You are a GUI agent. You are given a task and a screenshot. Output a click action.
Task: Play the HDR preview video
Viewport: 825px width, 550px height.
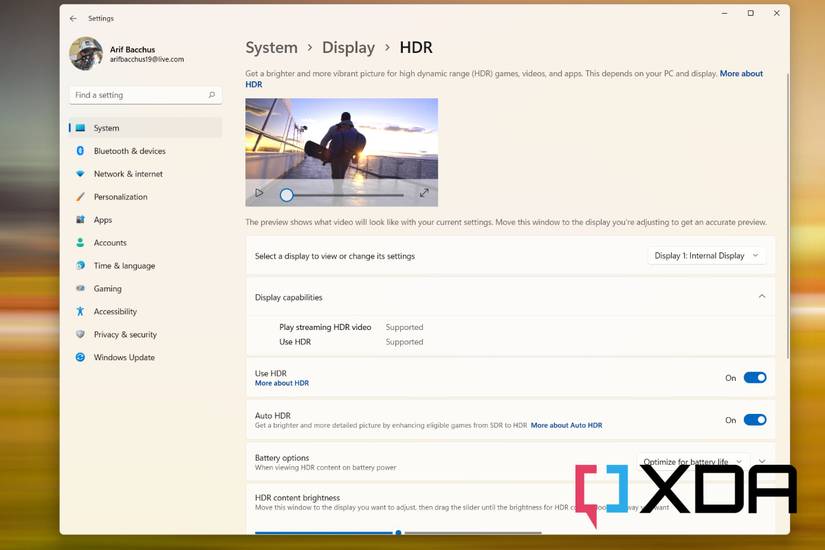pyautogui.click(x=259, y=193)
